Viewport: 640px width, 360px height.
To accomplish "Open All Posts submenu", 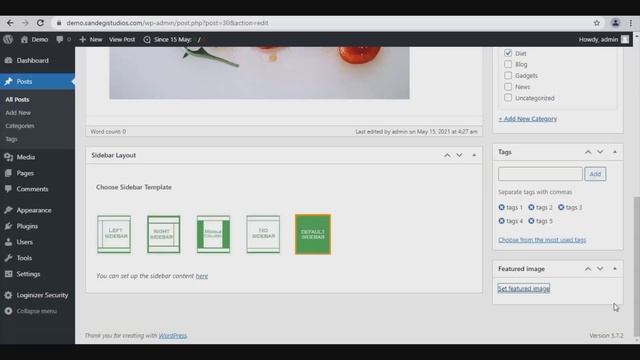I will pyautogui.click(x=17, y=100).
